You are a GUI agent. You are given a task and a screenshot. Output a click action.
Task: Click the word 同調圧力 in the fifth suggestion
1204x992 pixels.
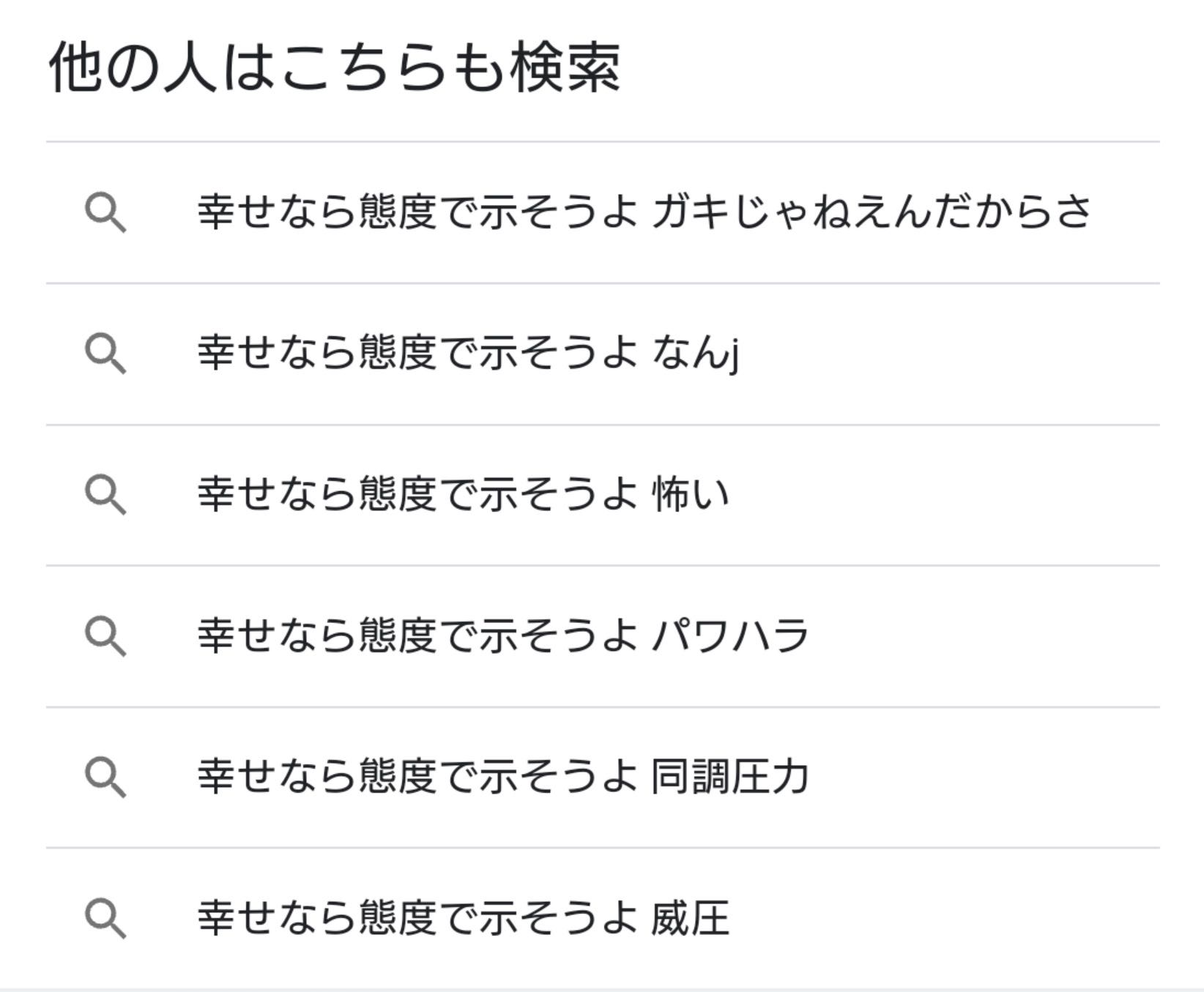pyautogui.click(x=730, y=777)
